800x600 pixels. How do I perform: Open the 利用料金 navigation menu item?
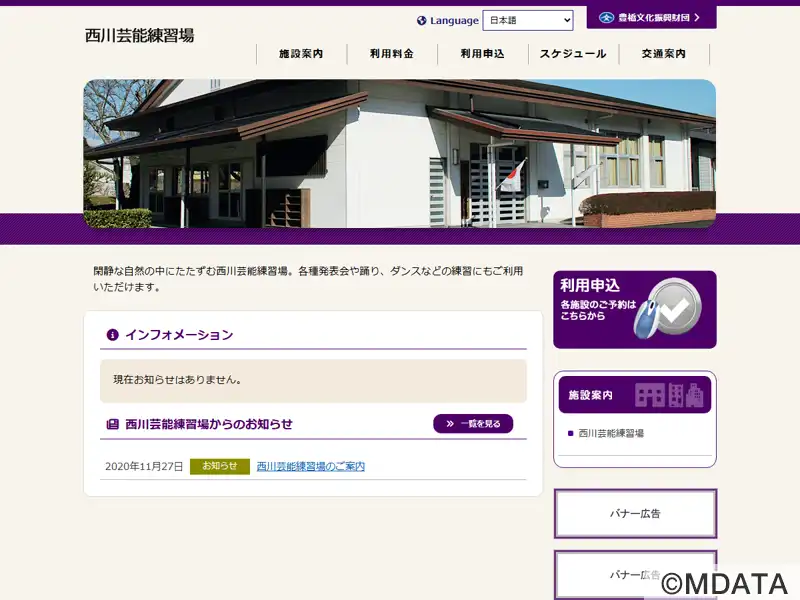tap(392, 54)
